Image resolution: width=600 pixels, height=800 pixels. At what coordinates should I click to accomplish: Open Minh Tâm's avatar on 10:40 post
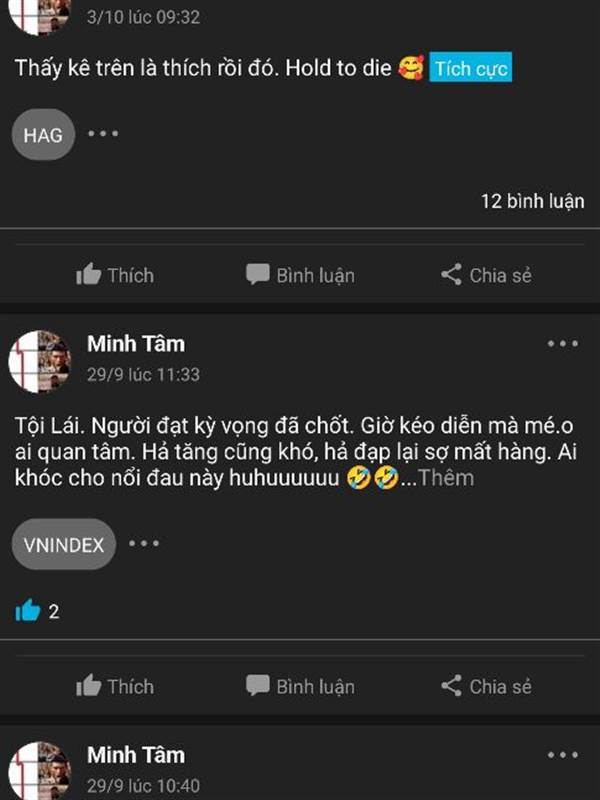pos(40,770)
